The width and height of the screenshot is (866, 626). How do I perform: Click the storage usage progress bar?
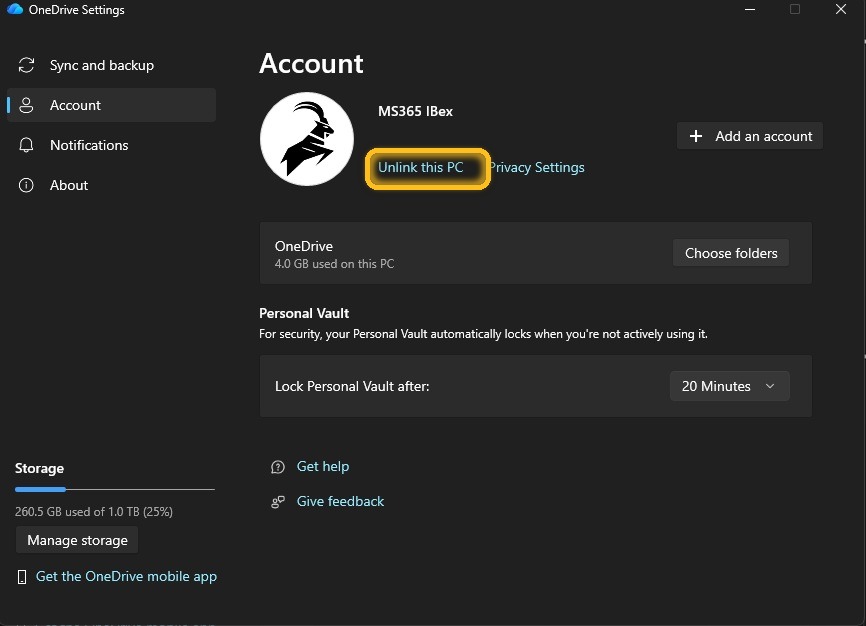point(115,490)
